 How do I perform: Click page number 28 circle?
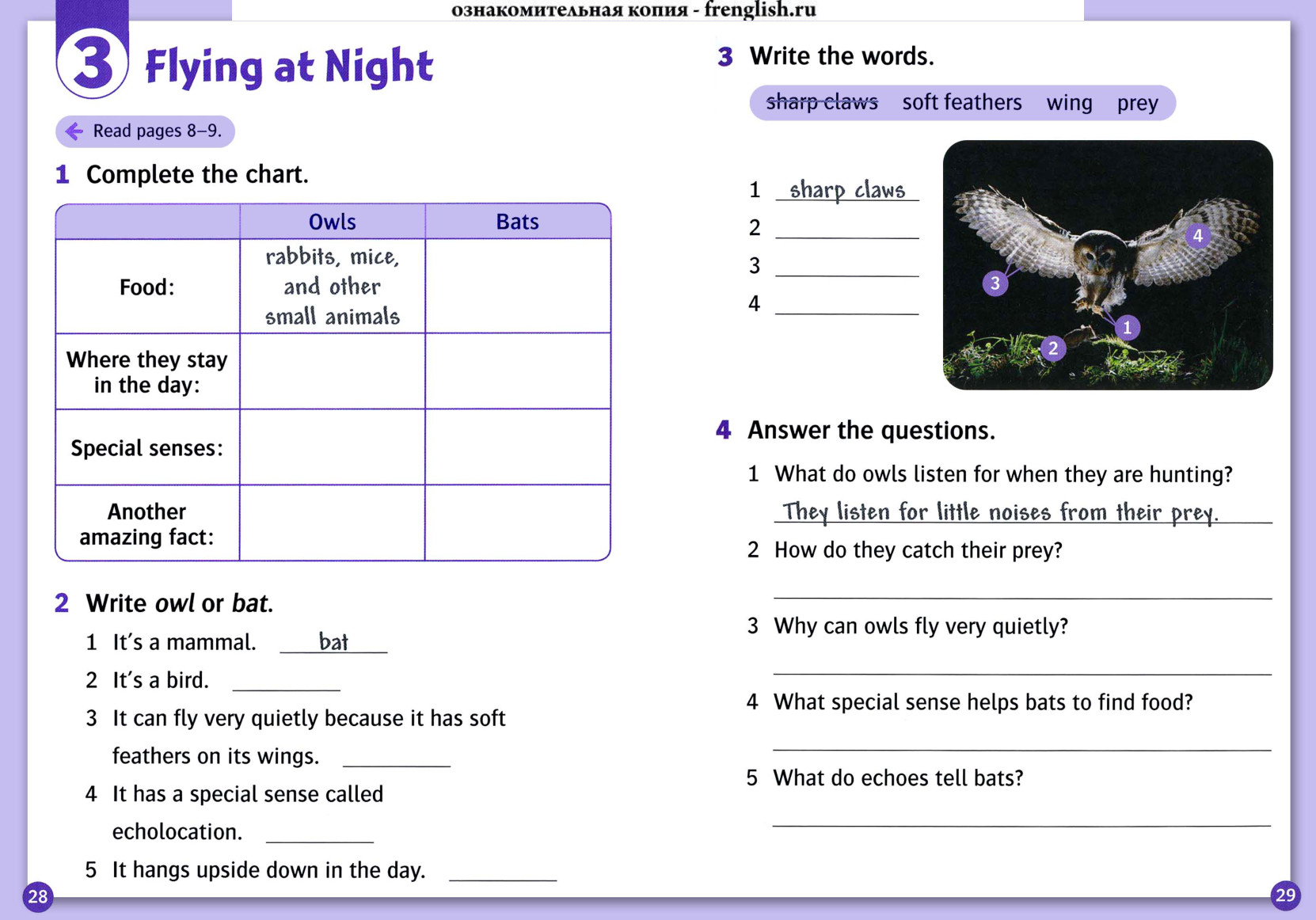(x=37, y=896)
